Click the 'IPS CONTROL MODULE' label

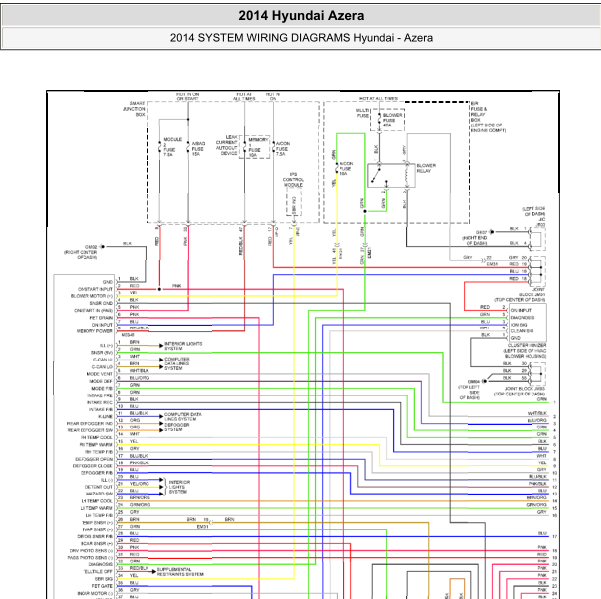[293, 180]
